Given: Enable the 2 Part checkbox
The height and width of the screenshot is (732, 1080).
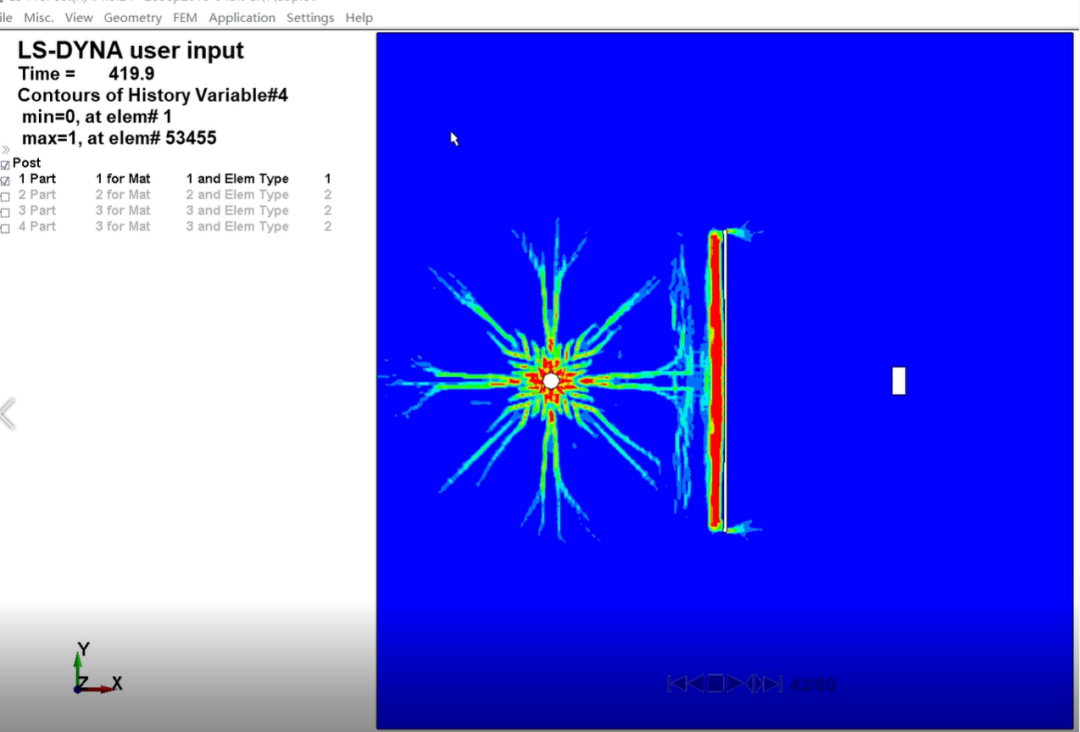Looking at the screenshot, I should [6, 196].
